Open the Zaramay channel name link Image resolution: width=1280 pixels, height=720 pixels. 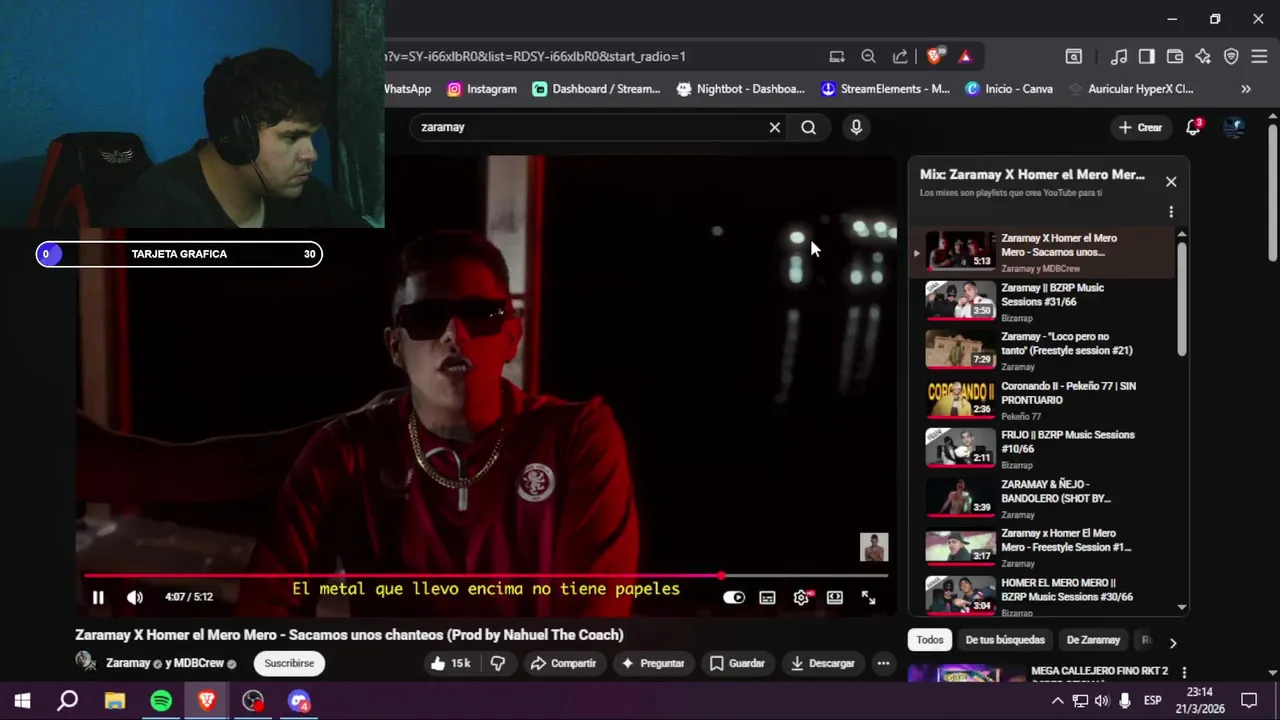click(128, 663)
